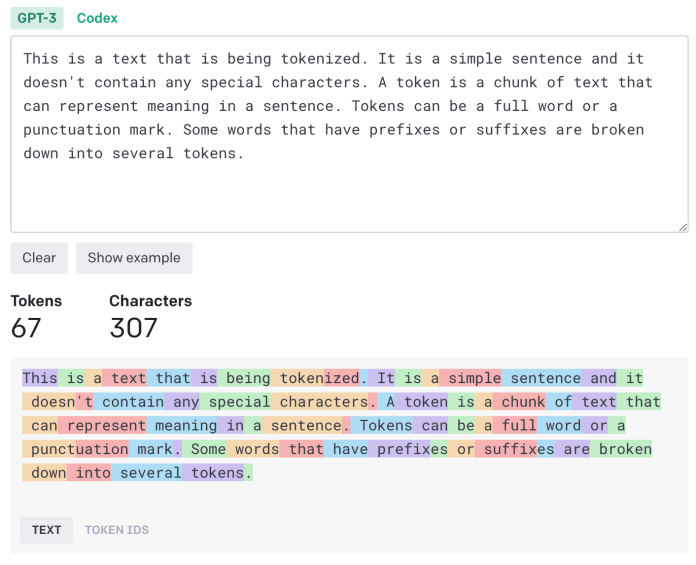Viewport: 696px width, 565px height.
Task: Click highlighted 'characters' token in output
Action: (322, 402)
